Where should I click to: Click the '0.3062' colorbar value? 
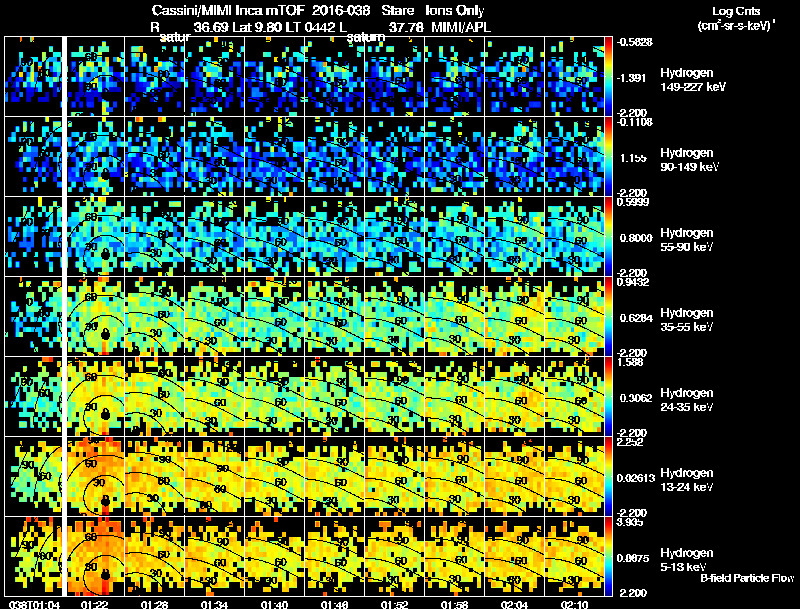636,398
